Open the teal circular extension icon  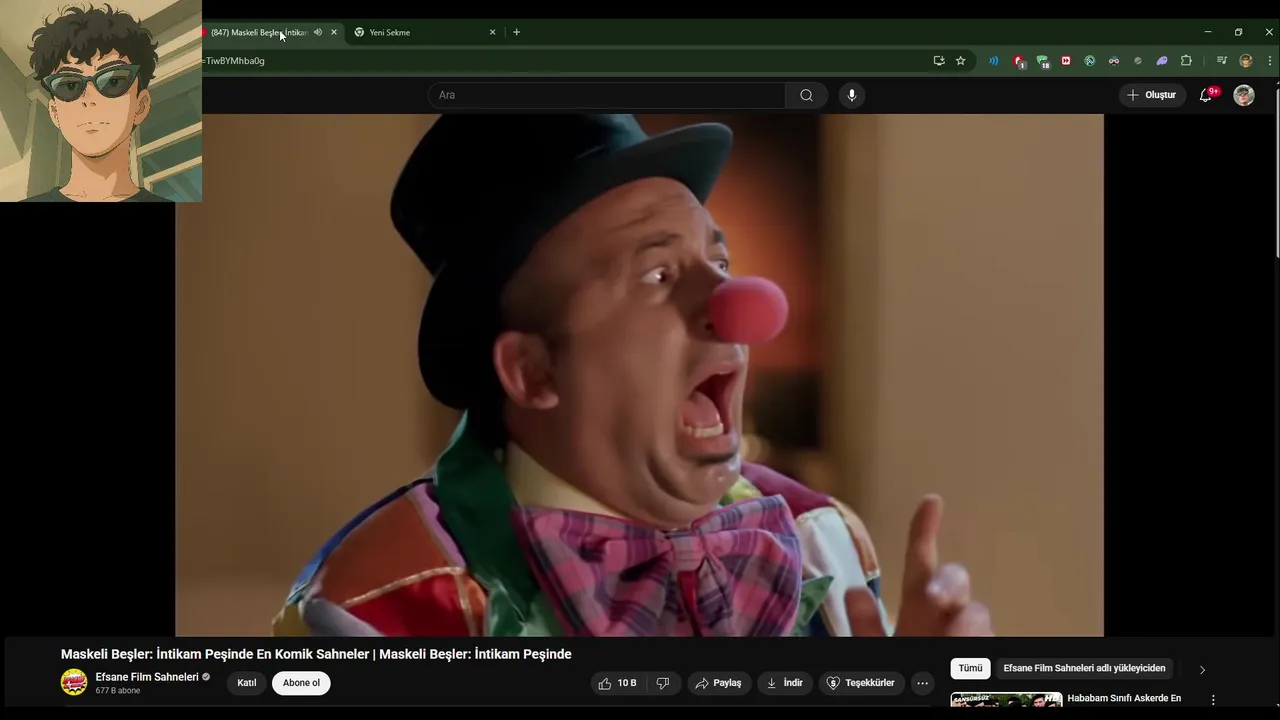coord(1090,61)
